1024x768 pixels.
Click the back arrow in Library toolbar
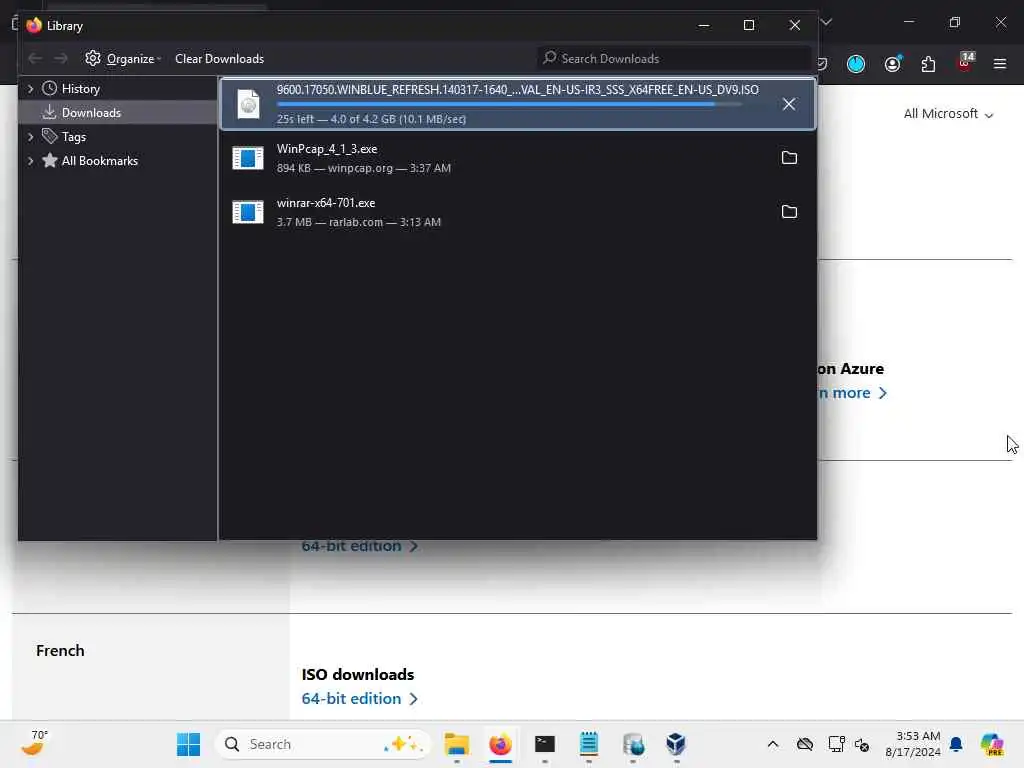35,59
